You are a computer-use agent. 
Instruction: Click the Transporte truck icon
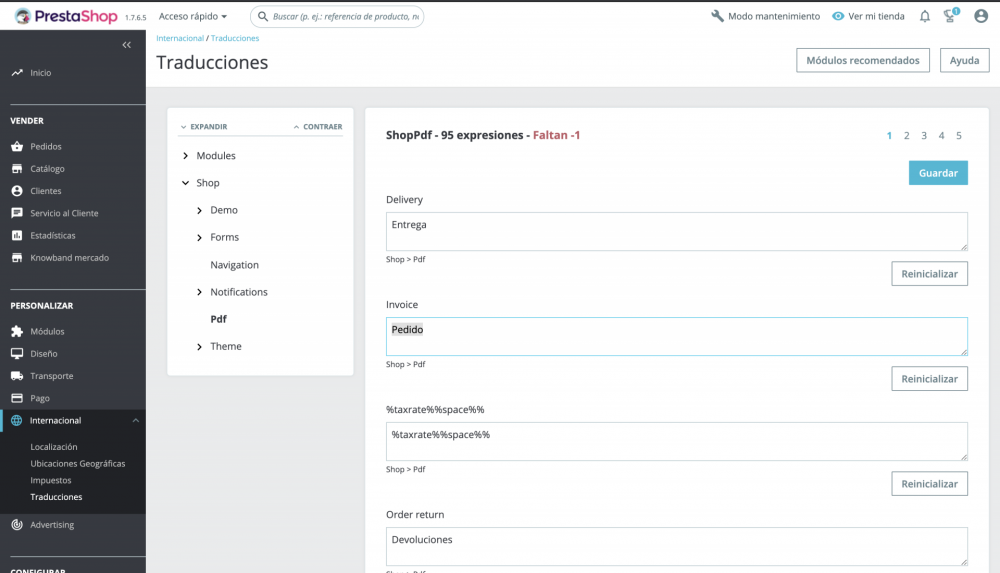click(x=17, y=376)
